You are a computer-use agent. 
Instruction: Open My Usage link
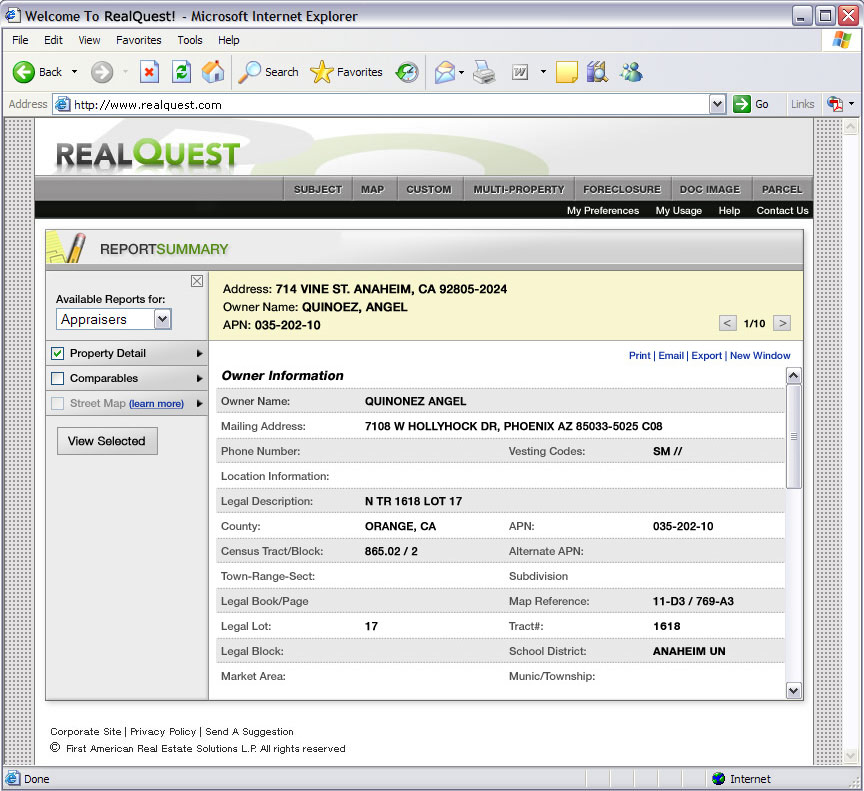(x=678, y=210)
